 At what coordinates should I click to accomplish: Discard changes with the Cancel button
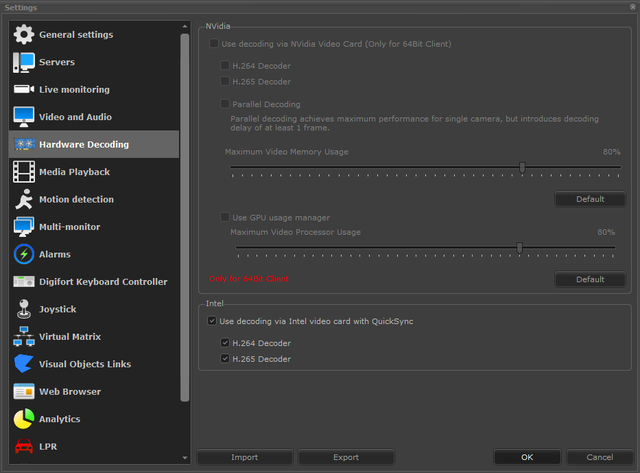600,457
